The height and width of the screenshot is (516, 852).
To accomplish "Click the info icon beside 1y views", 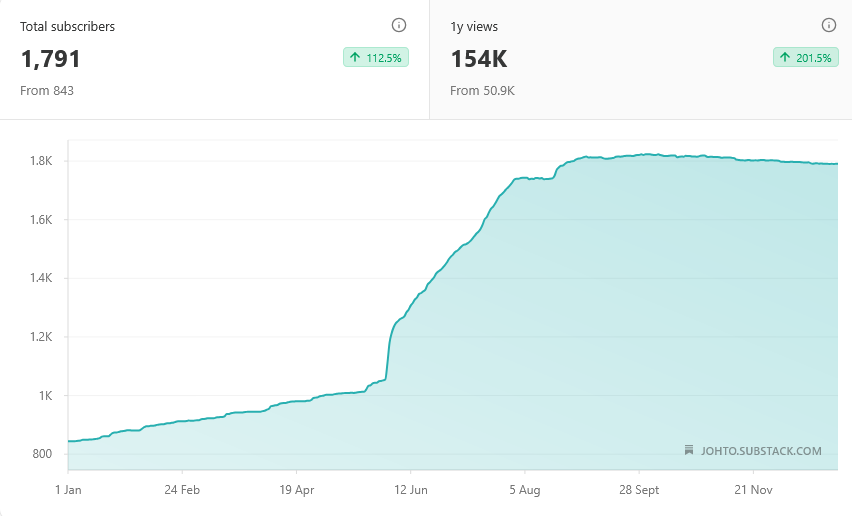I will tap(828, 26).
